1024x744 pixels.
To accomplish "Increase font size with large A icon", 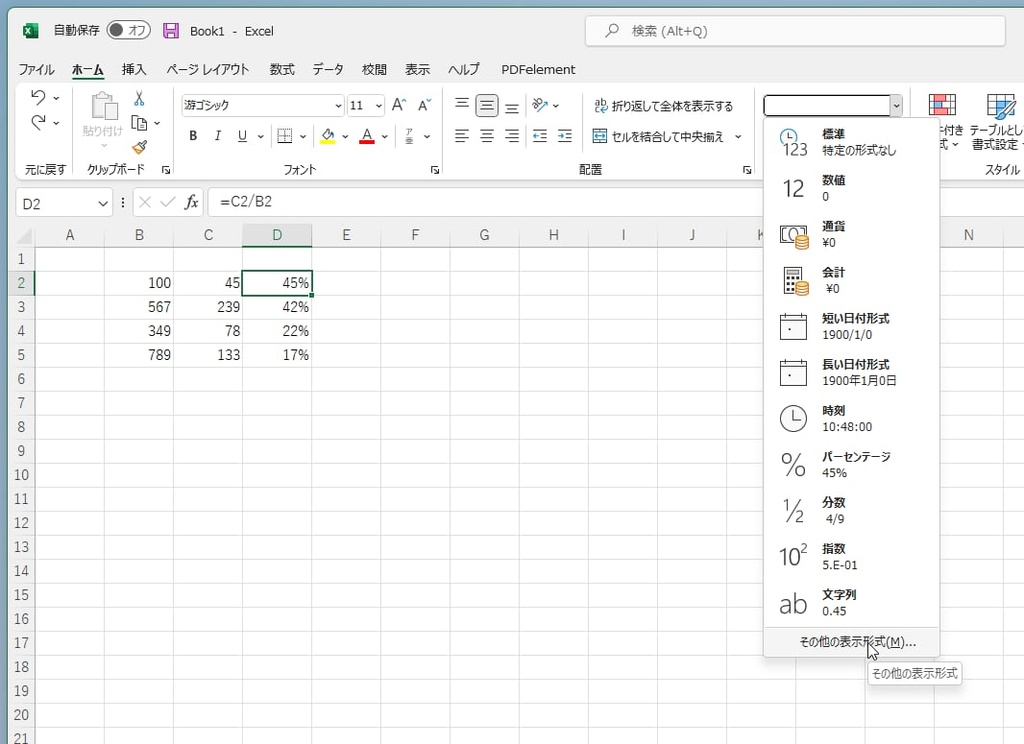I will point(399,105).
